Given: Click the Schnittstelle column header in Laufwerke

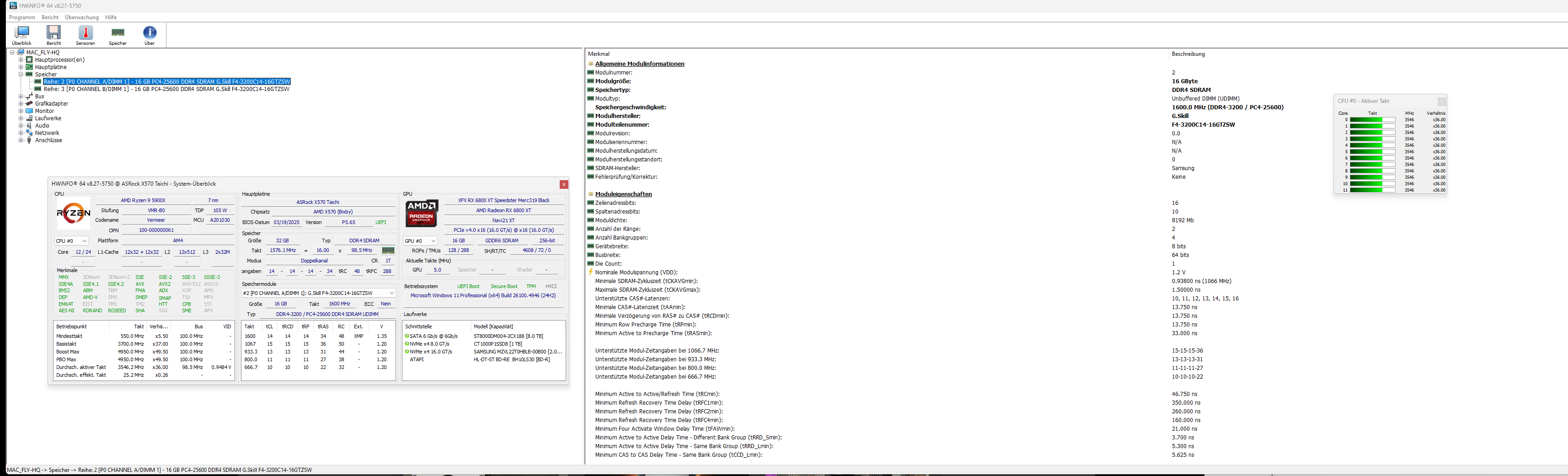Looking at the screenshot, I should tap(418, 327).
